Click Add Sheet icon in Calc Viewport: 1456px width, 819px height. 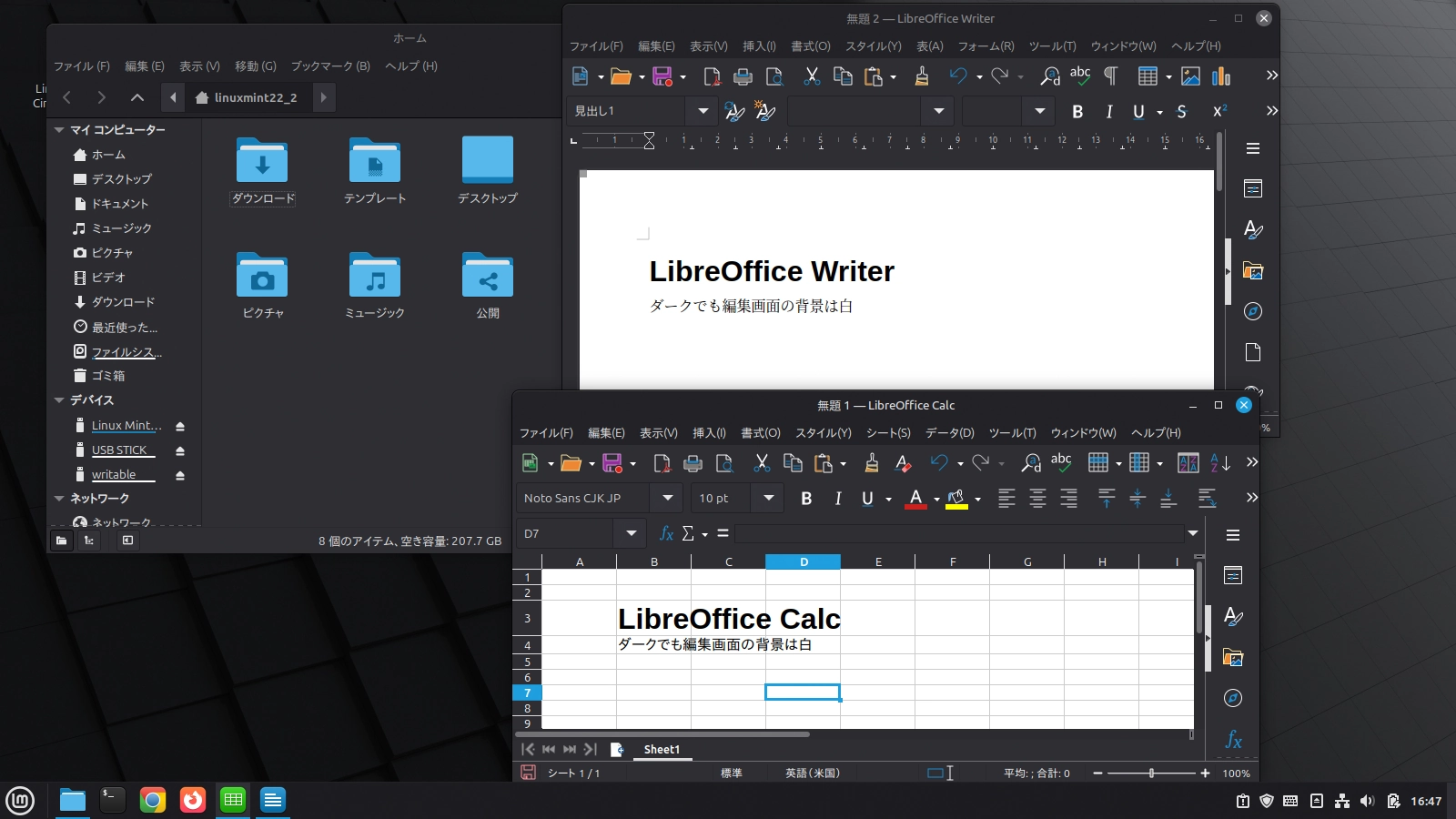tap(616, 749)
